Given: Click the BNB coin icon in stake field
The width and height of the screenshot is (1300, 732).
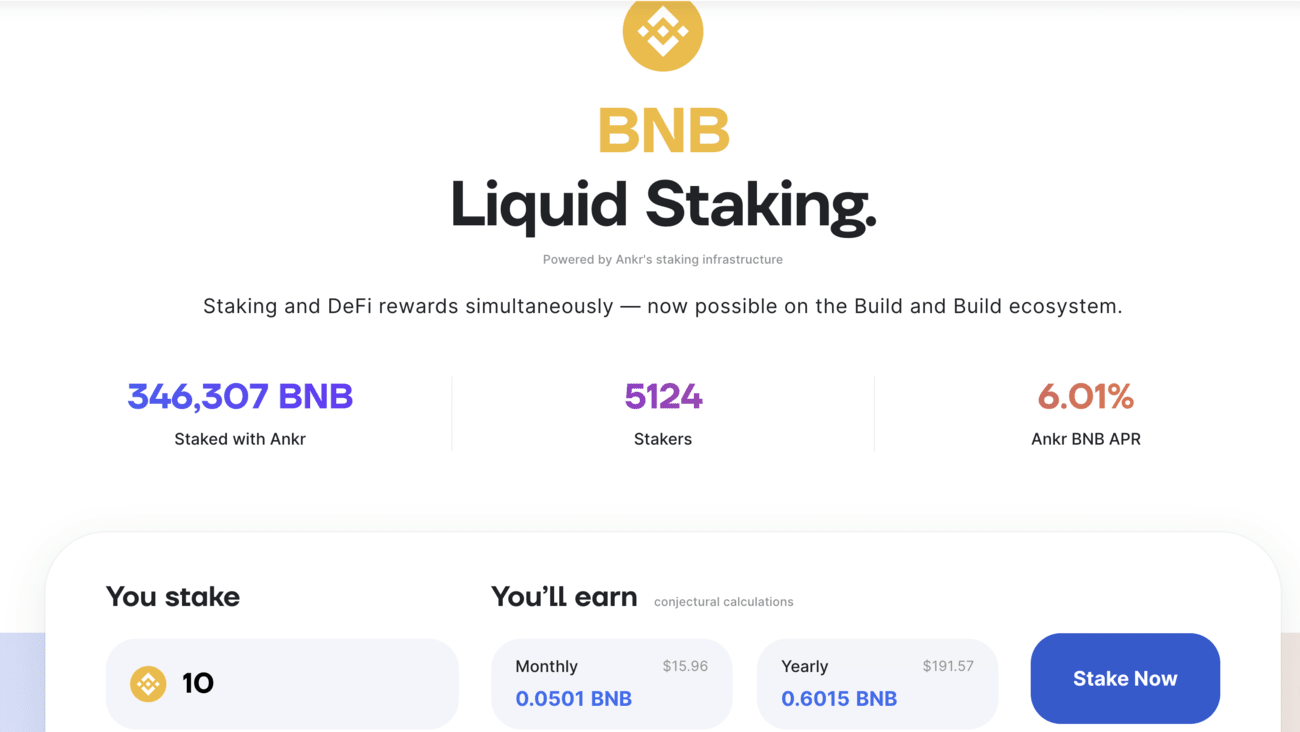Looking at the screenshot, I should pyautogui.click(x=148, y=684).
